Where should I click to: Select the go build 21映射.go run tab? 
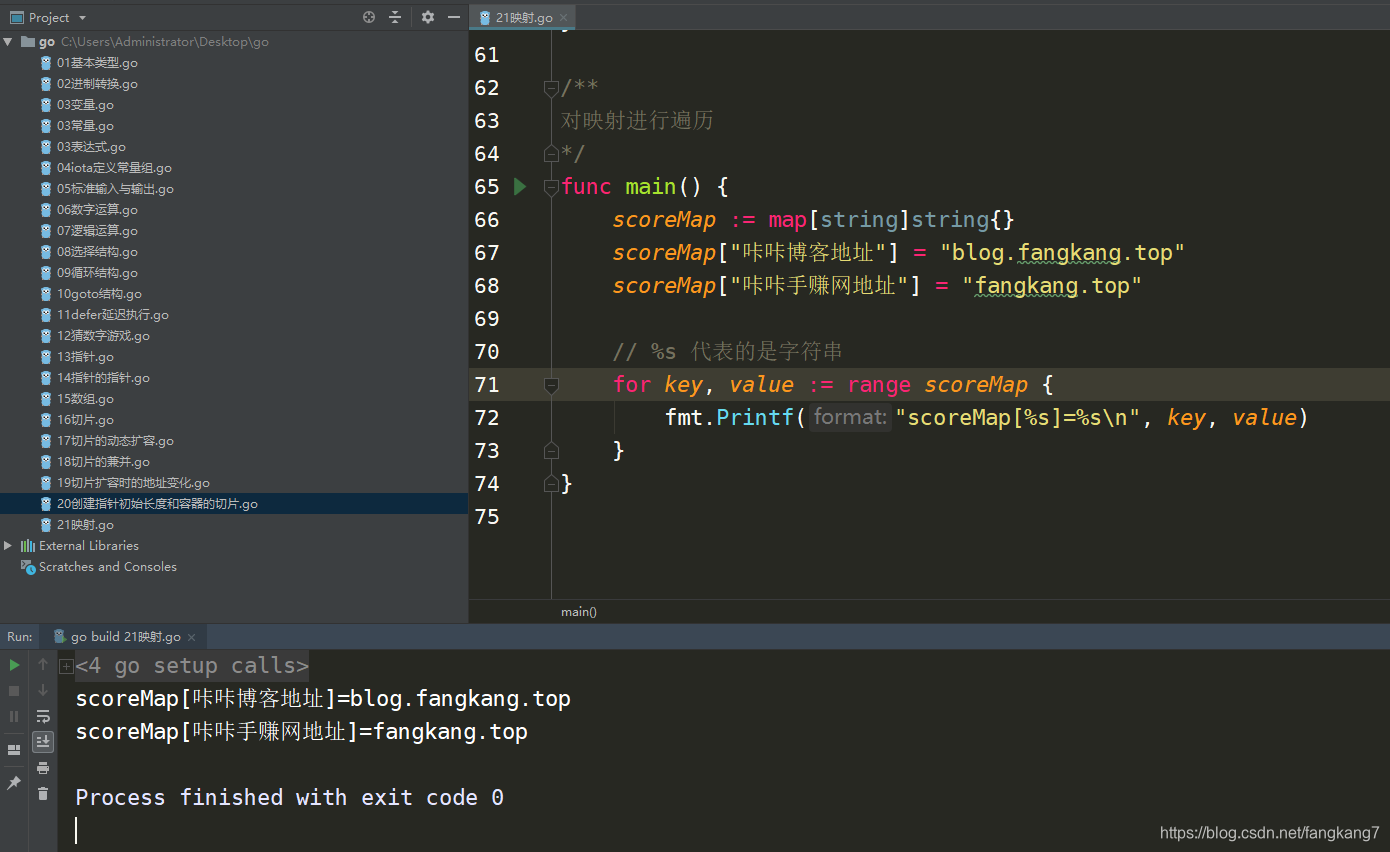pos(125,637)
